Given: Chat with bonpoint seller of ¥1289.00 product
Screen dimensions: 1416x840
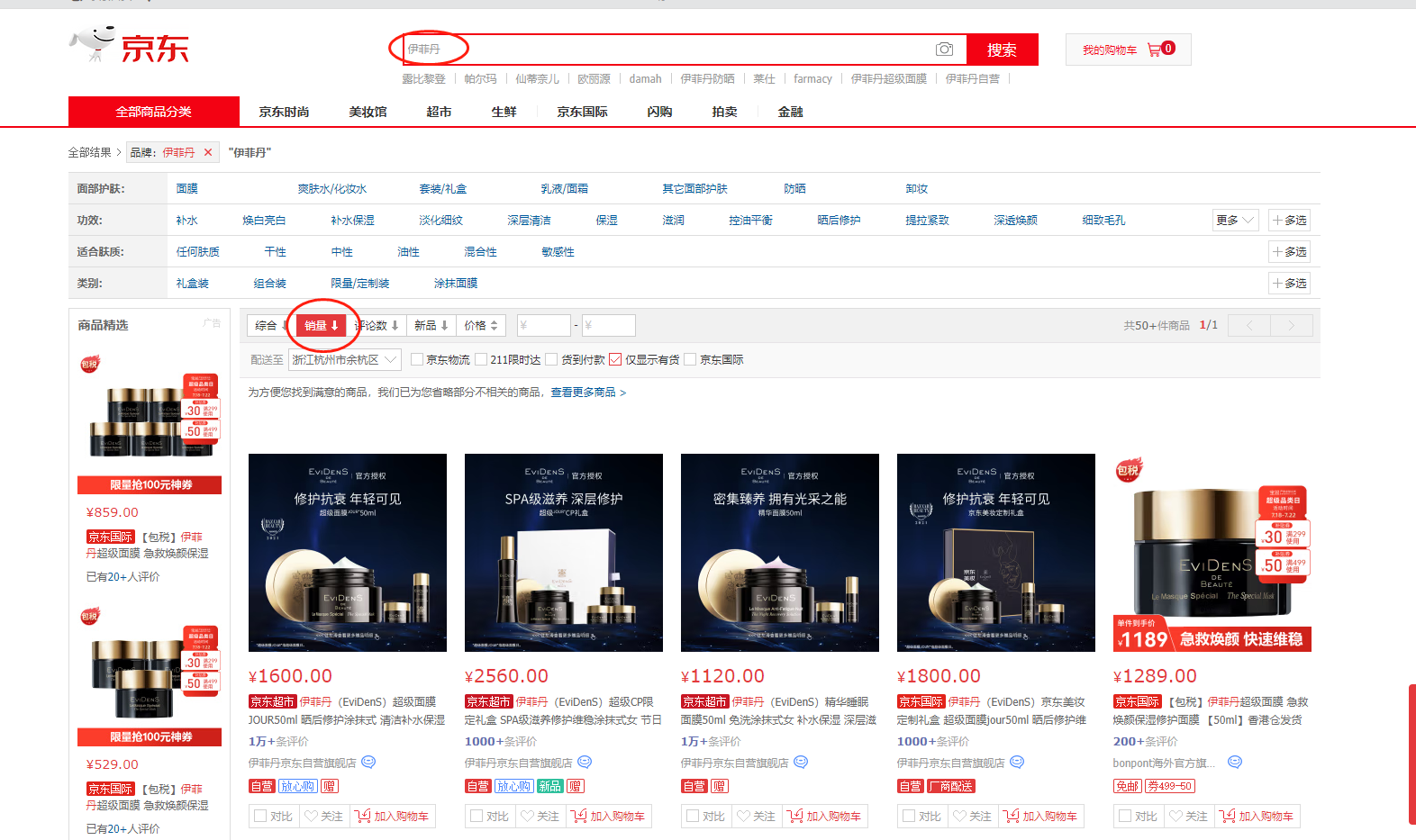Looking at the screenshot, I should tap(1235, 763).
